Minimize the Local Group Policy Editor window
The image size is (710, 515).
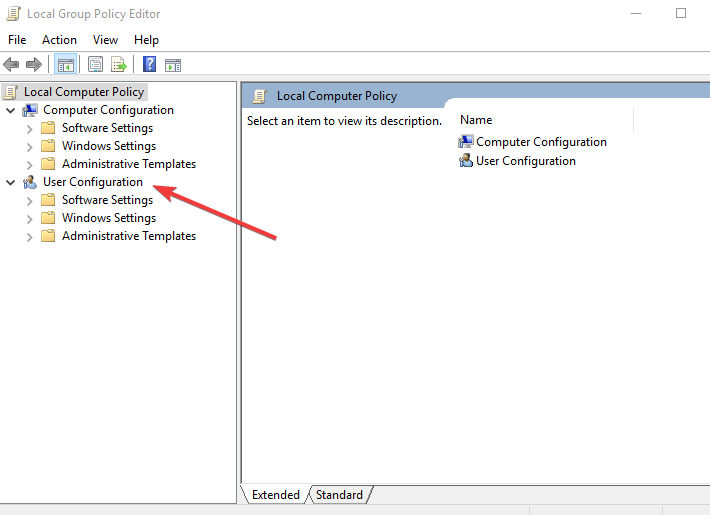click(x=636, y=14)
